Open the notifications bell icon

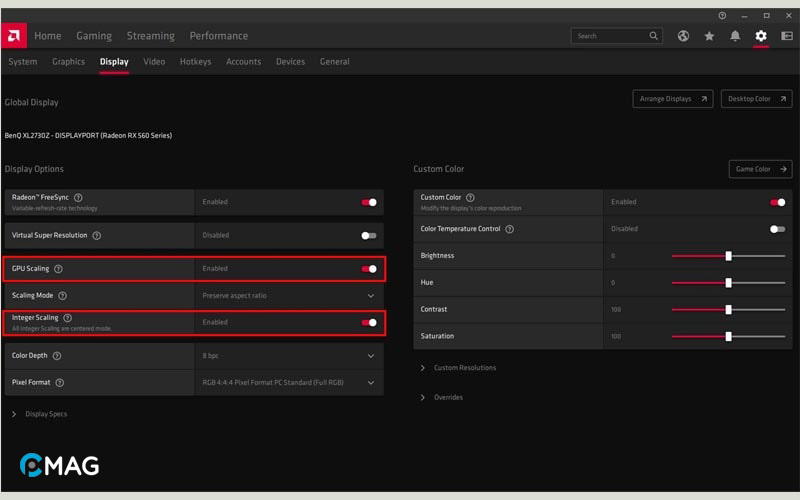coord(735,36)
